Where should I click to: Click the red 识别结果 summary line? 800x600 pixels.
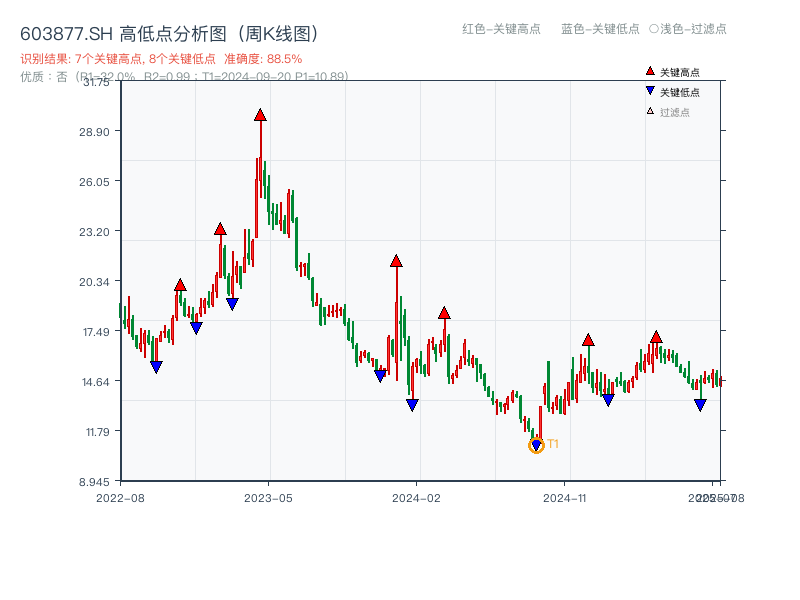(x=161, y=59)
